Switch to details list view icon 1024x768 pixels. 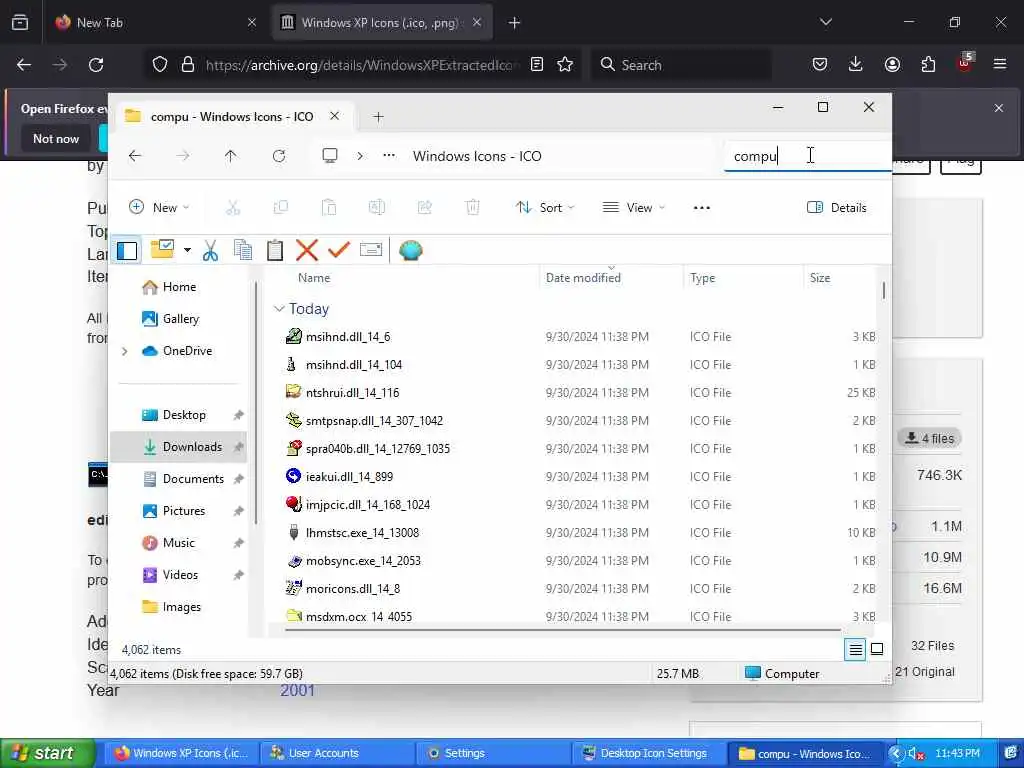pos(855,649)
